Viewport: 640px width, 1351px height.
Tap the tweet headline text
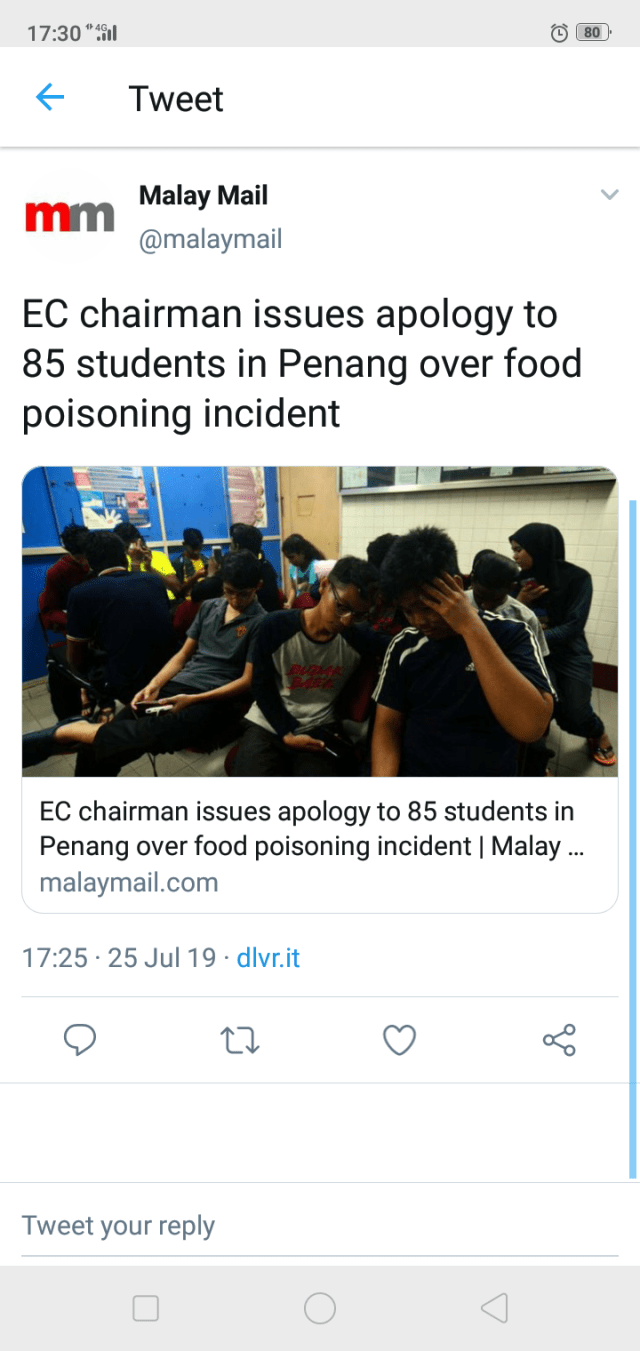click(x=302, y=364)
